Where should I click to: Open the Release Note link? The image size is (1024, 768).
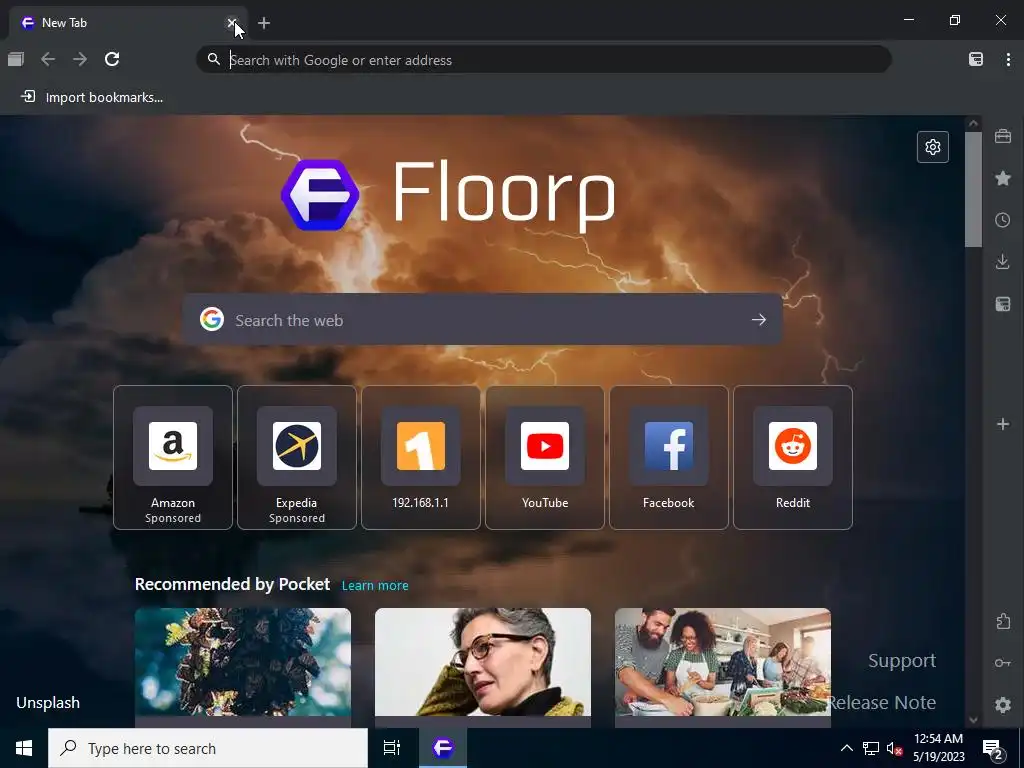[x=882, y=703]
